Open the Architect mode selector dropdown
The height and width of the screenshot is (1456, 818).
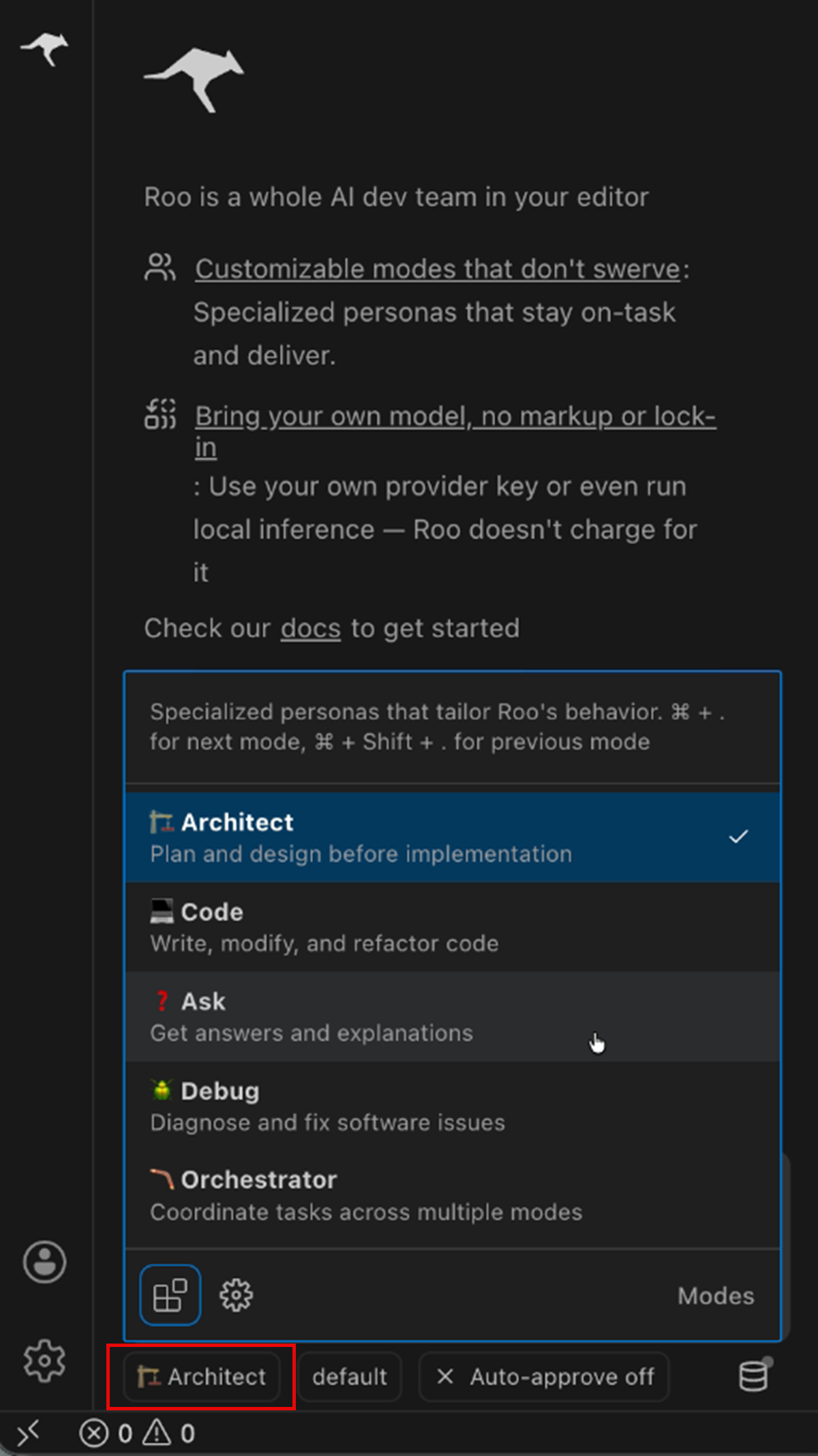click(x=202, y=1377)
